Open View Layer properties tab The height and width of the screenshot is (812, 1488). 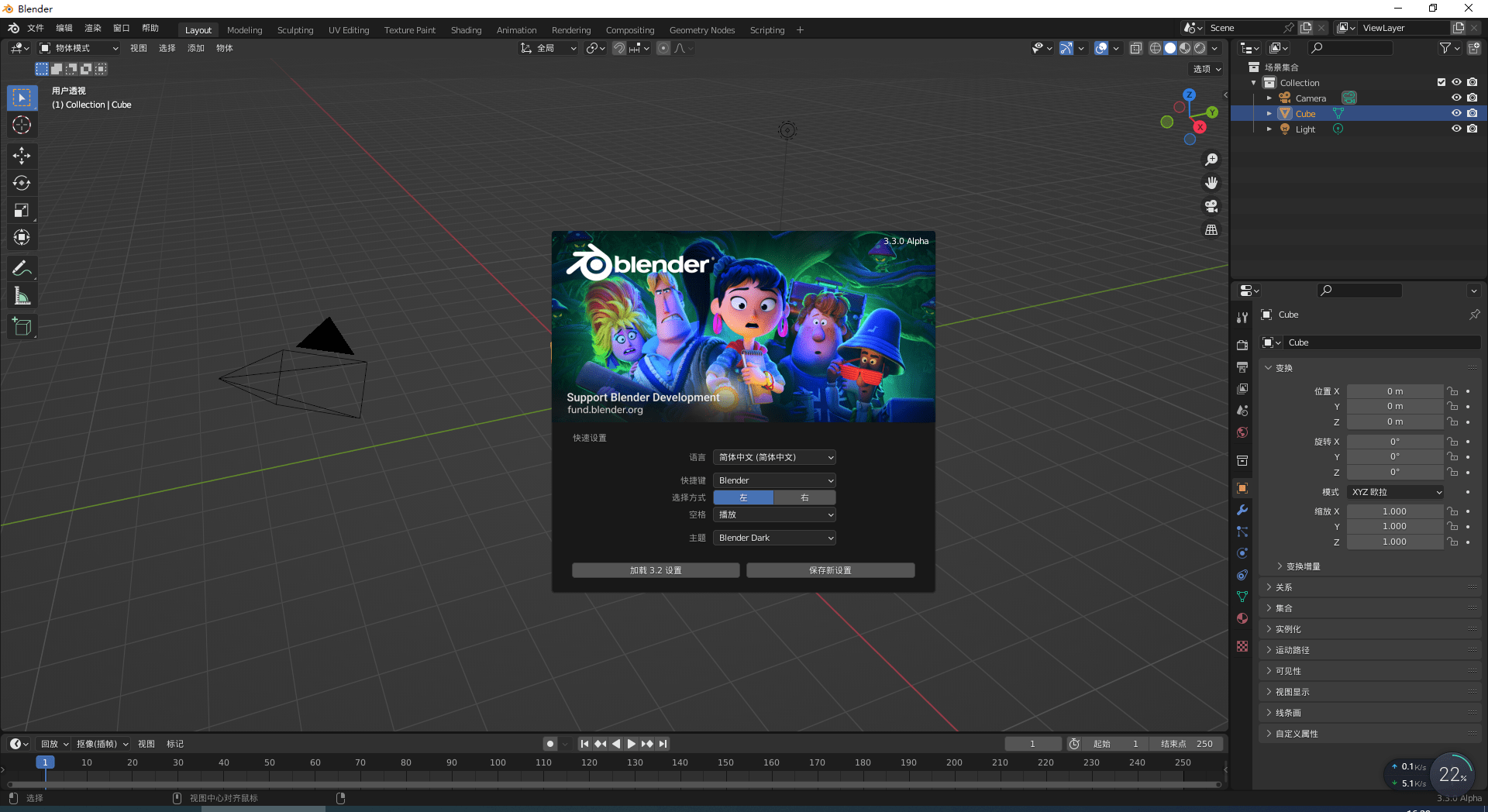[1242, 388]
